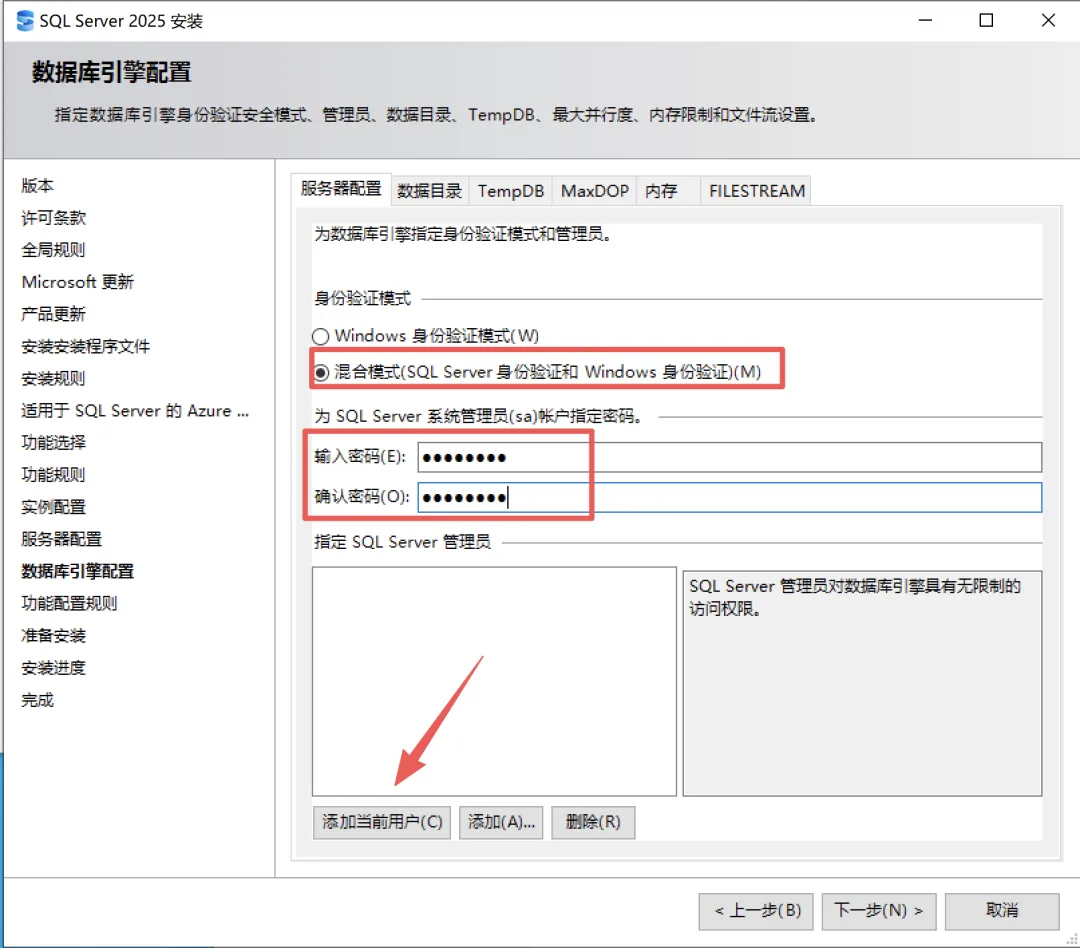Proceed with 下一步(N) button
Screen dimensions: 1080x948
click(878, 911)
